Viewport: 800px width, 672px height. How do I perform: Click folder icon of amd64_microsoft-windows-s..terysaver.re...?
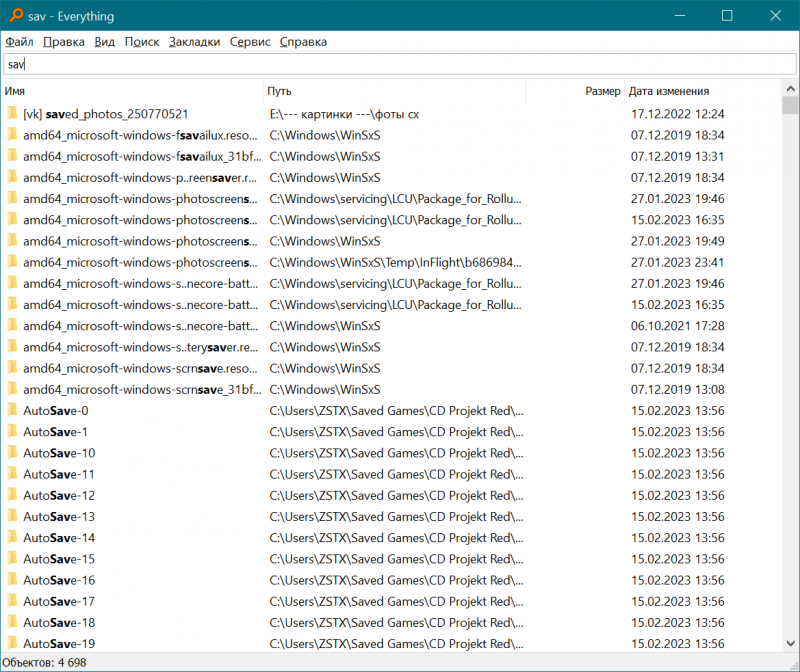coord(13,347)
